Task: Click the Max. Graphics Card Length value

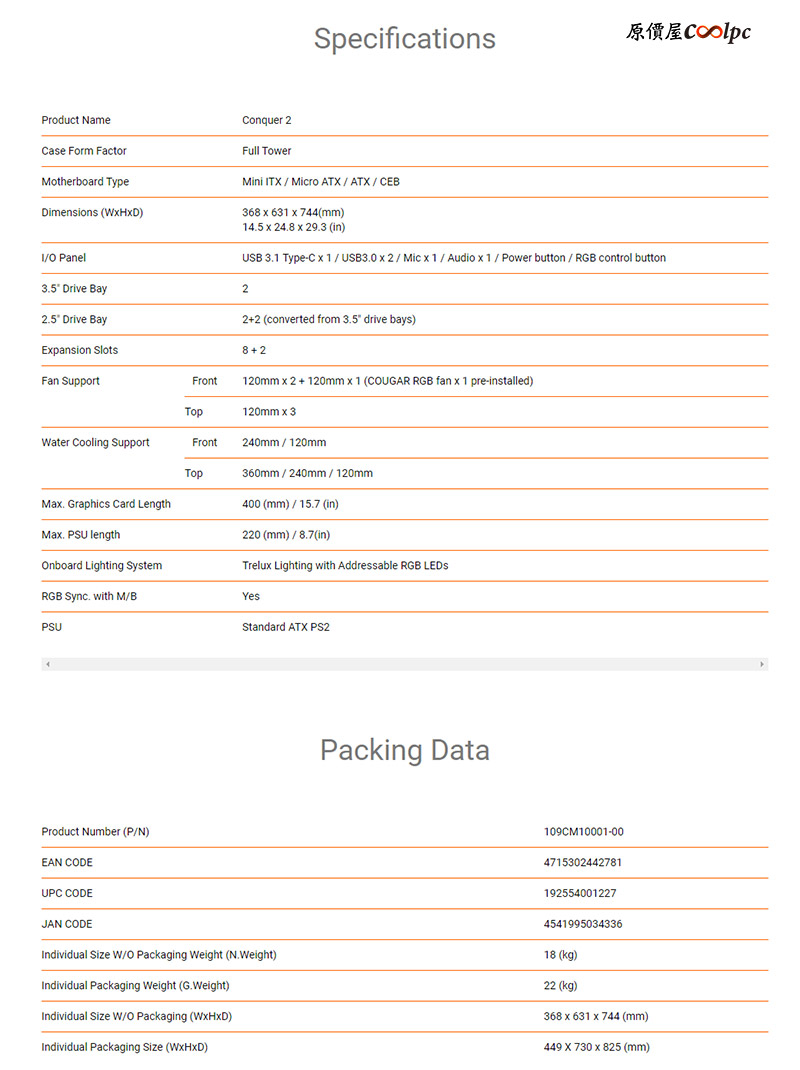Action: tap(290, 504)
